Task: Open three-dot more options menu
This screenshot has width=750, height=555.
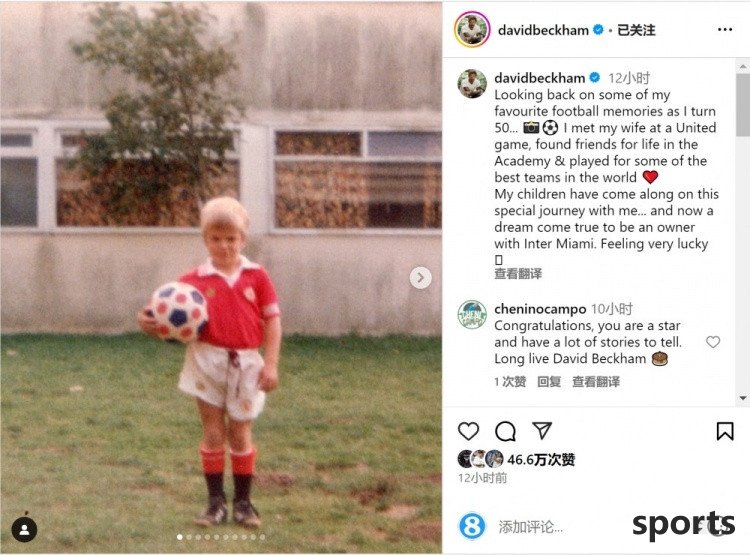Action: pos(725,30)
